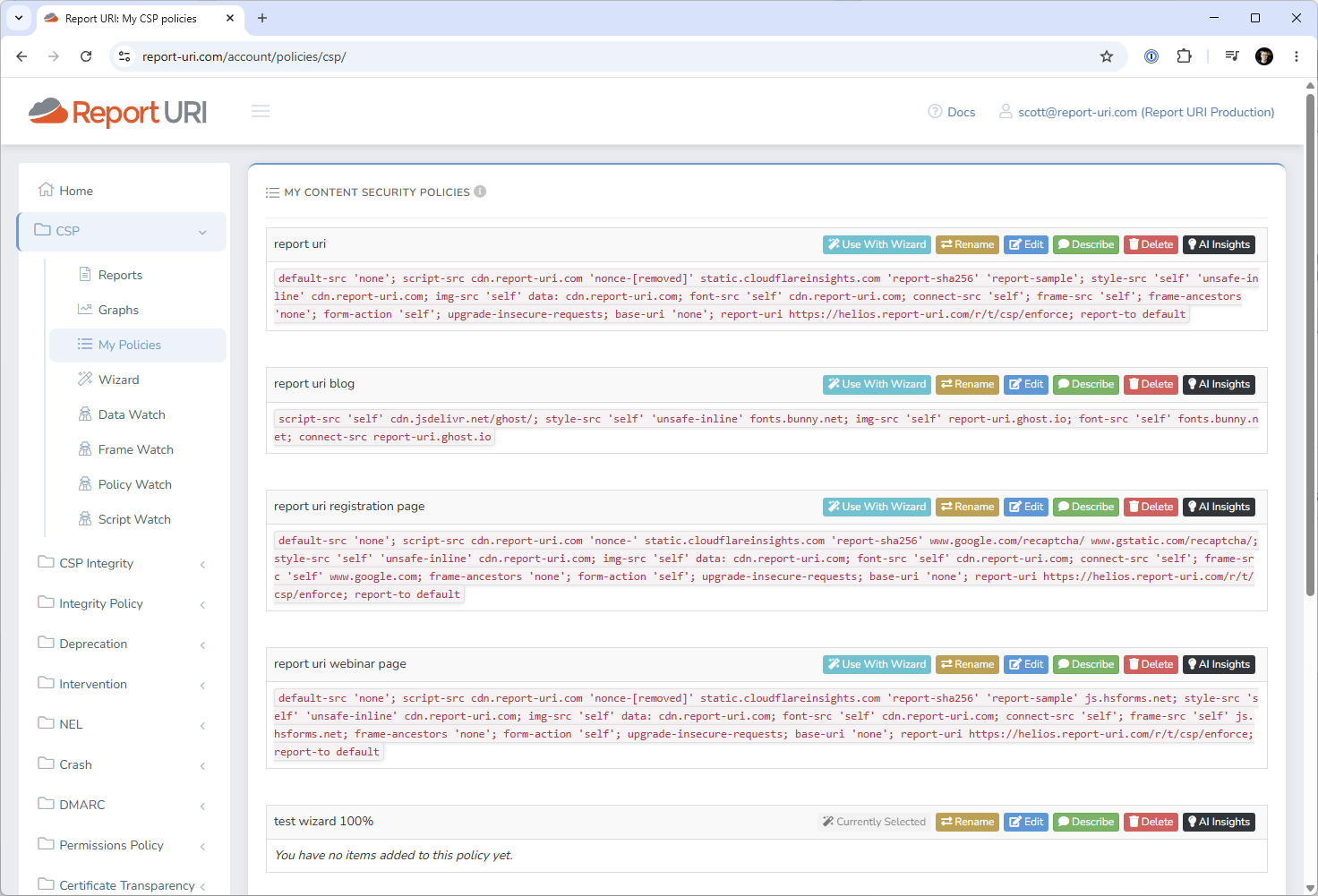The image size is (1318, 896).
Task: Open the Docs link in header
Action: (x=952, y=112)
